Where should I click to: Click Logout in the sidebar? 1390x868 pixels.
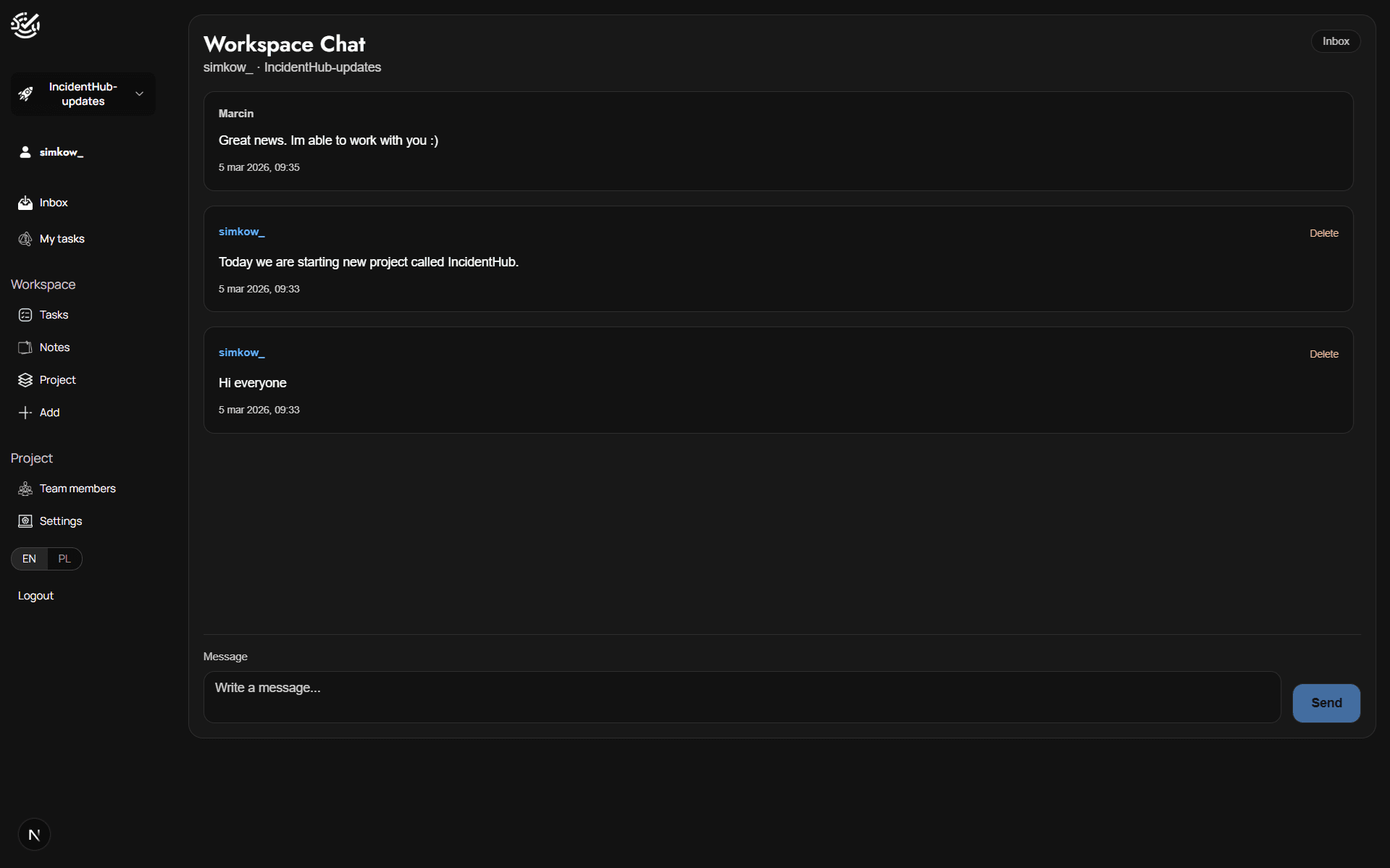click(35, 596)
